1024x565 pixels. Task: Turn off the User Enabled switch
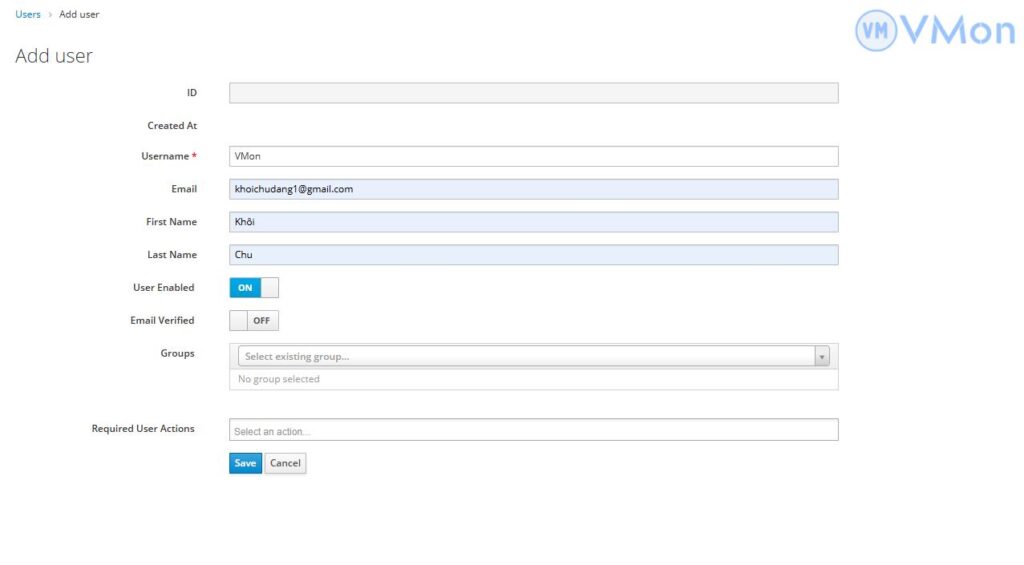(x=254, y=288)
